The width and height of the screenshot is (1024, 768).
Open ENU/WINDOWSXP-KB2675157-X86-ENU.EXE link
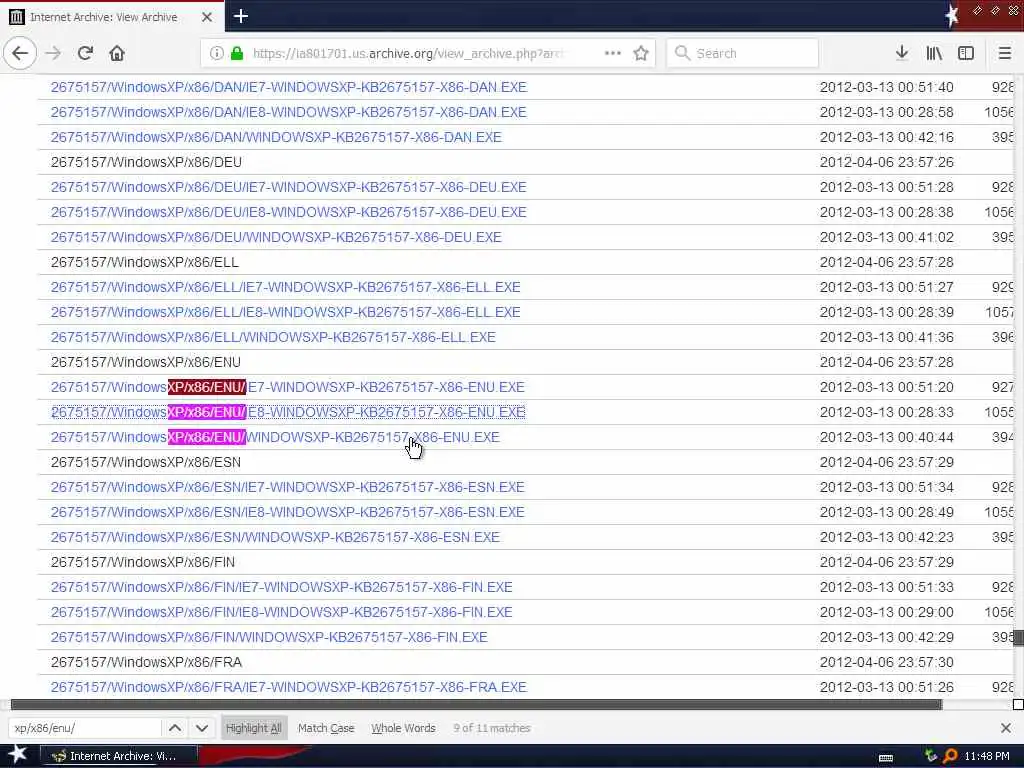coord(275,437)
